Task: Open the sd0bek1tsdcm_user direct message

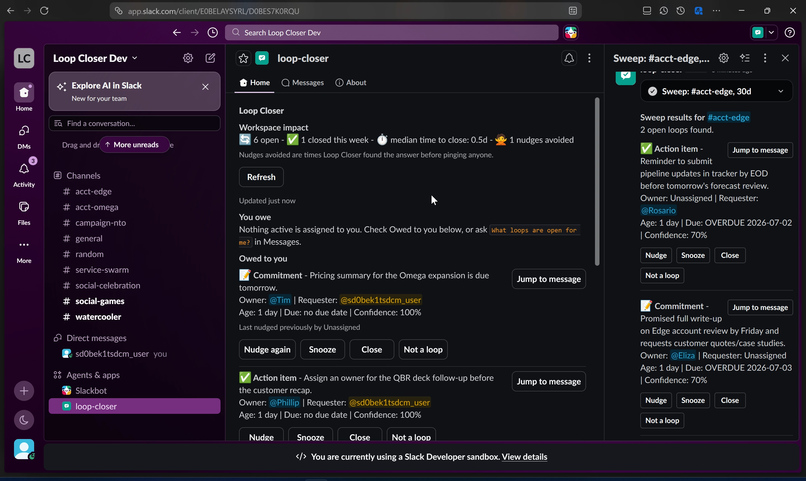Action: [134, 354]
